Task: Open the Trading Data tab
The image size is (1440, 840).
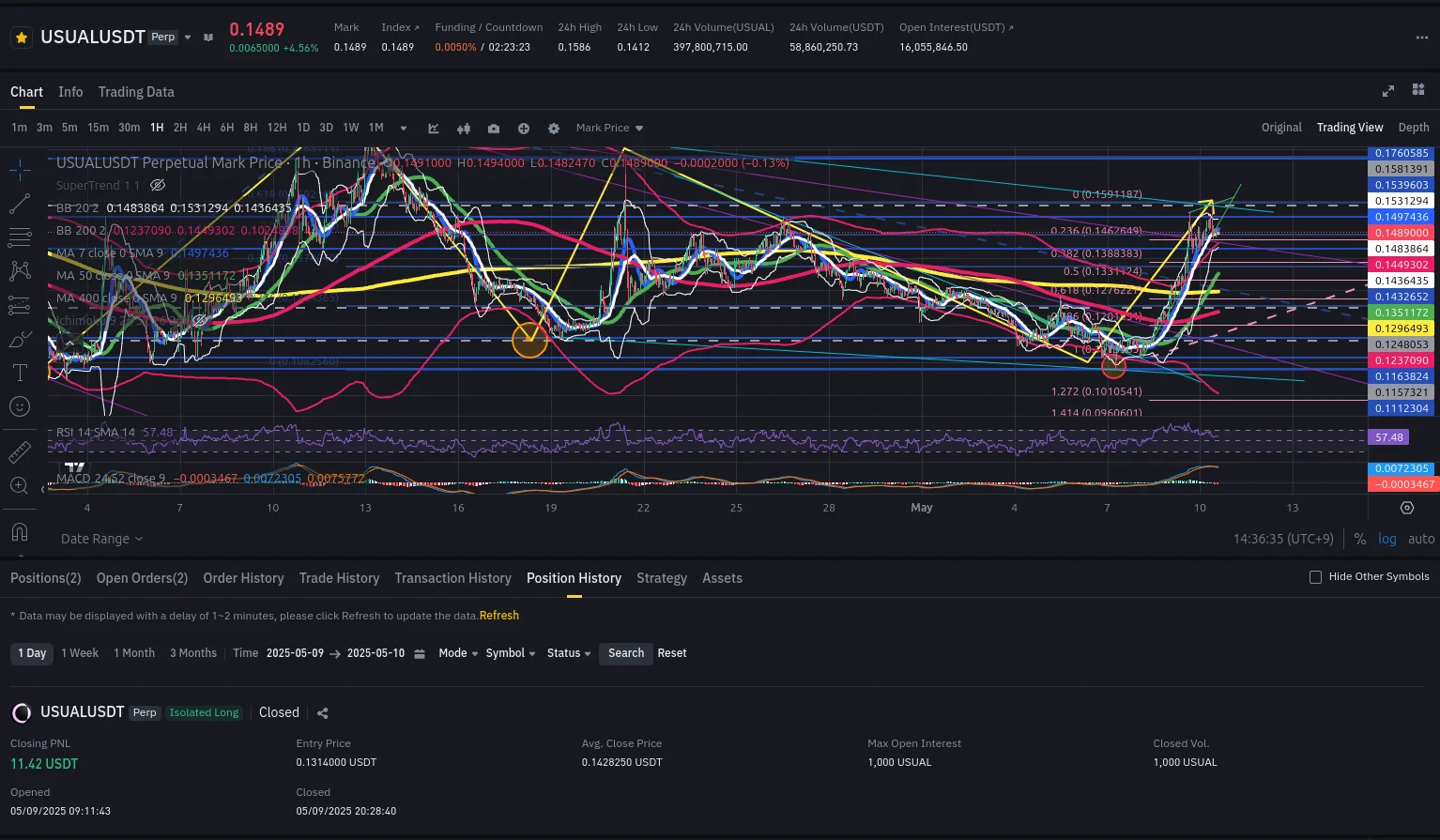Action: point(136,92)
